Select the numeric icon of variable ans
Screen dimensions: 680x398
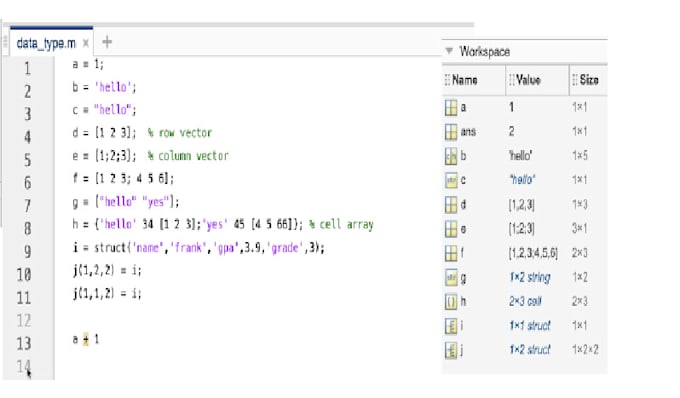451,132
